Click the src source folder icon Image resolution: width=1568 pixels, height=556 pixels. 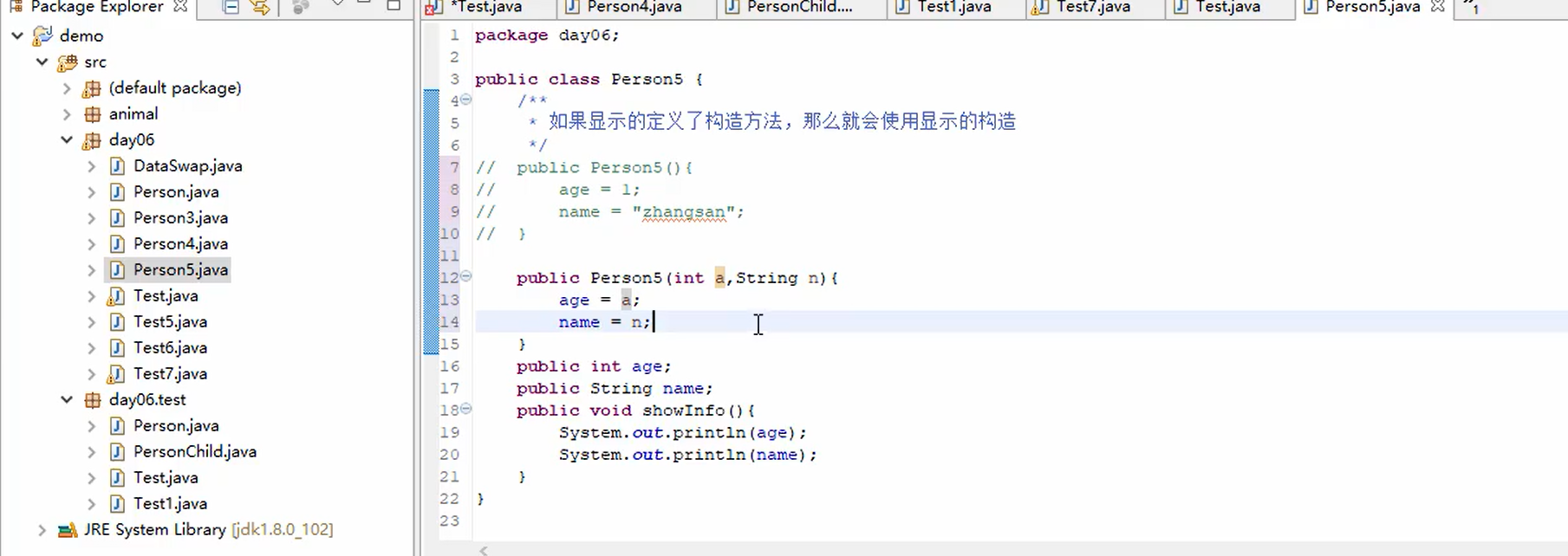67,62
